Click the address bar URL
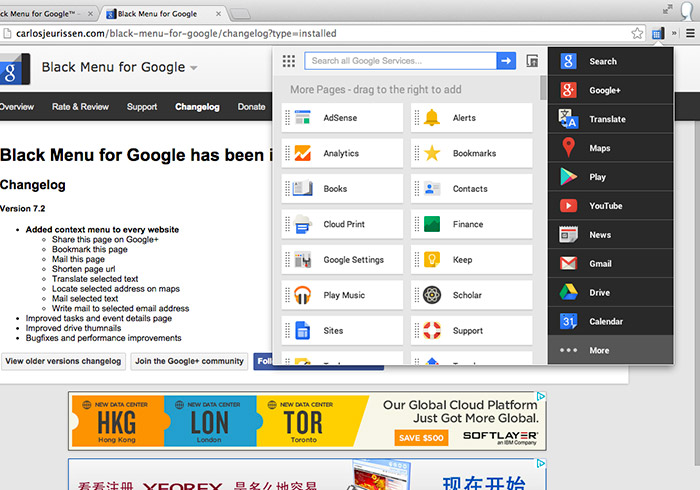Viewport: 700px width, 490px height. pyautogui.click(x=176, y=33)
